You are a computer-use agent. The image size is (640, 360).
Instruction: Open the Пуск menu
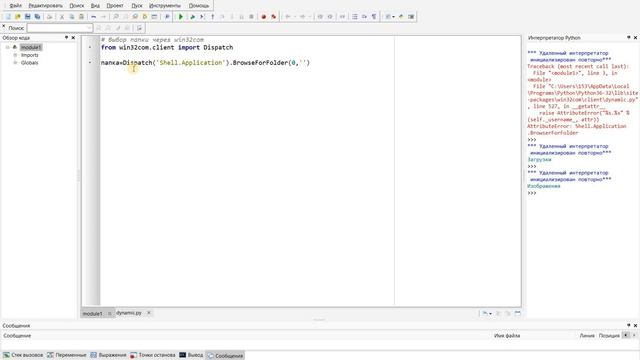click(x=137, y=6)
